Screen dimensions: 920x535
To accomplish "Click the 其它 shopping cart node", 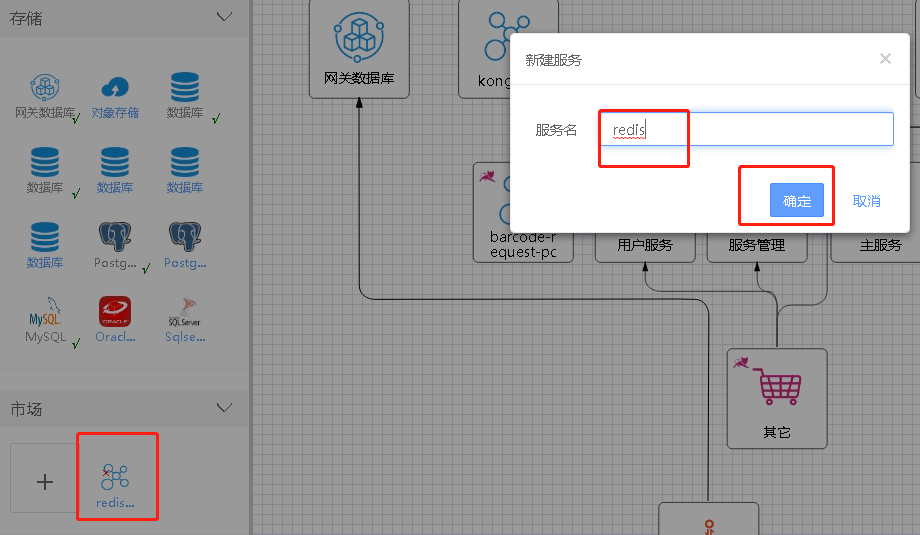I will coord(776,397).
